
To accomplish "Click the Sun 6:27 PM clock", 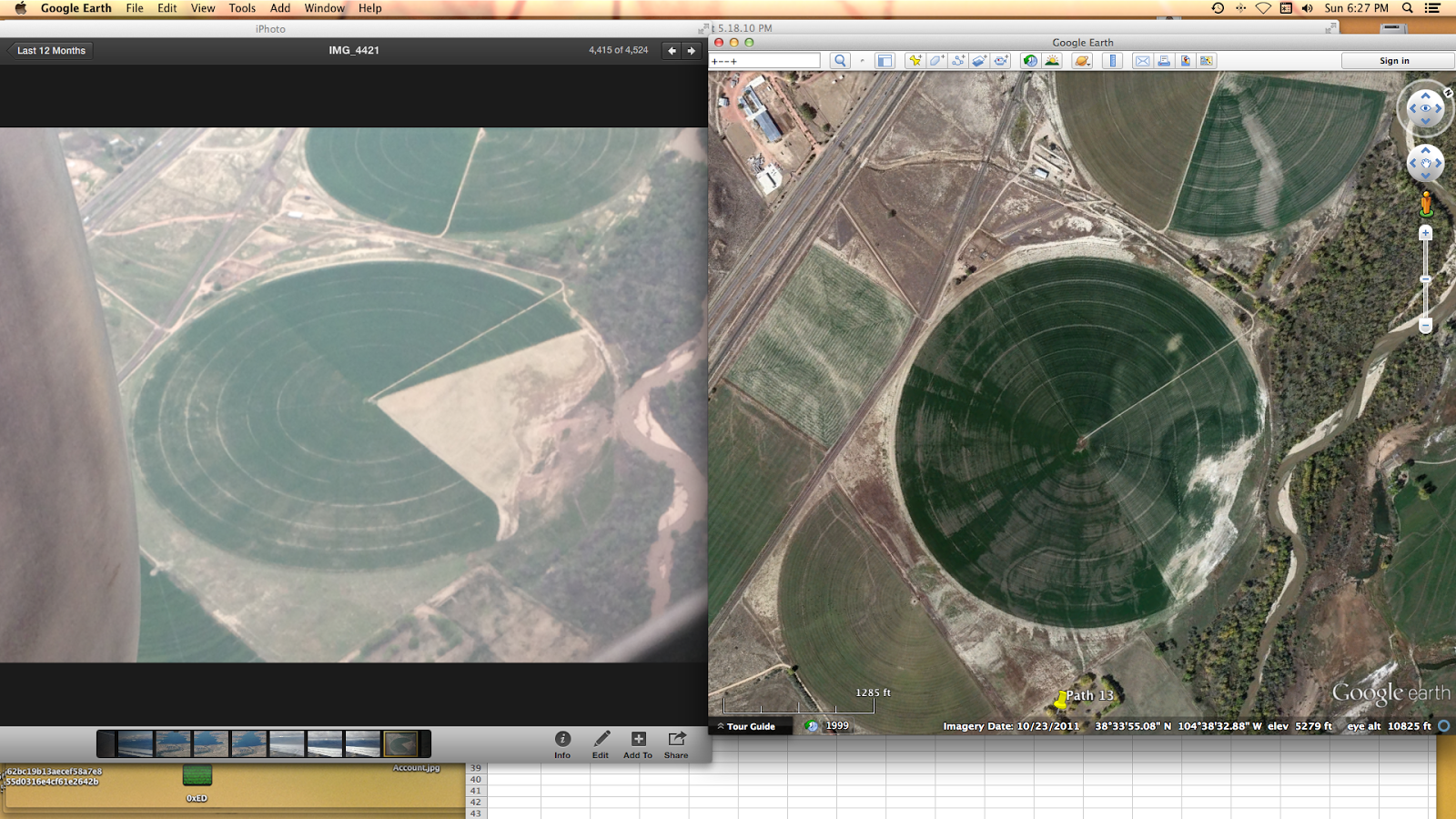I will pos(1357,8).
